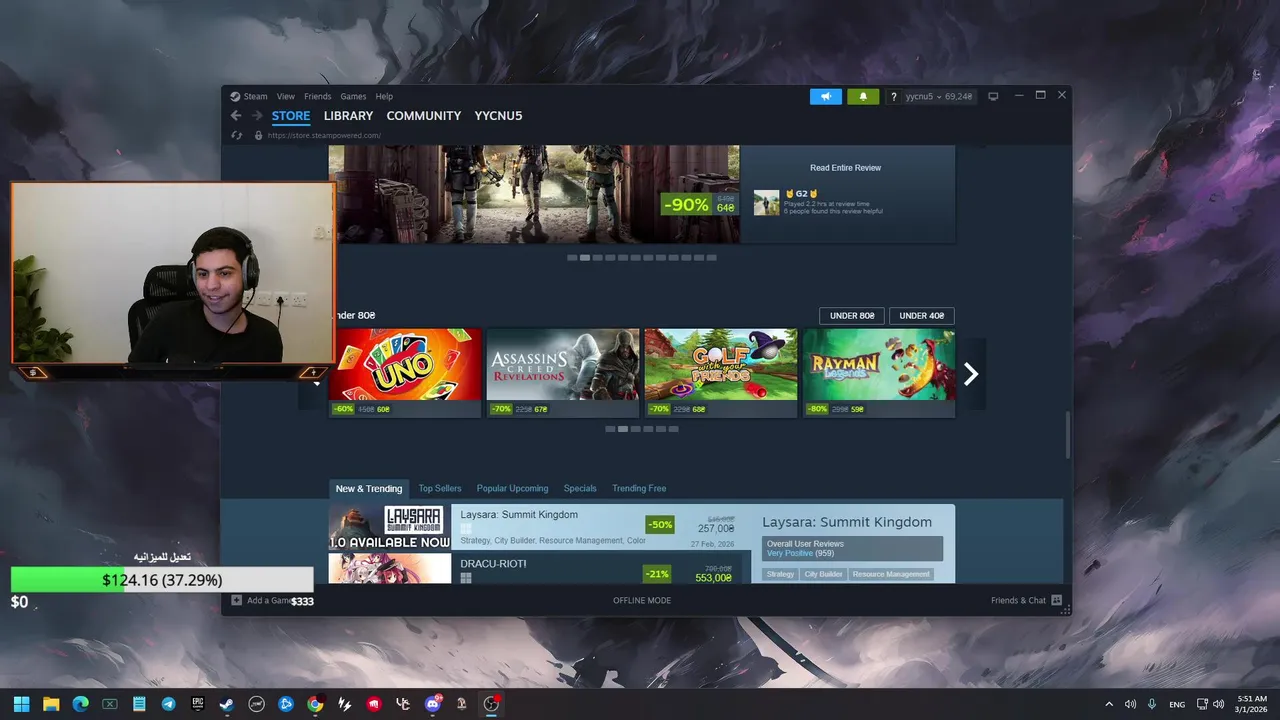Click the question mark help icon
Image resolution: width=1280 pixels, height=720 pixels.
coord(893,96)
